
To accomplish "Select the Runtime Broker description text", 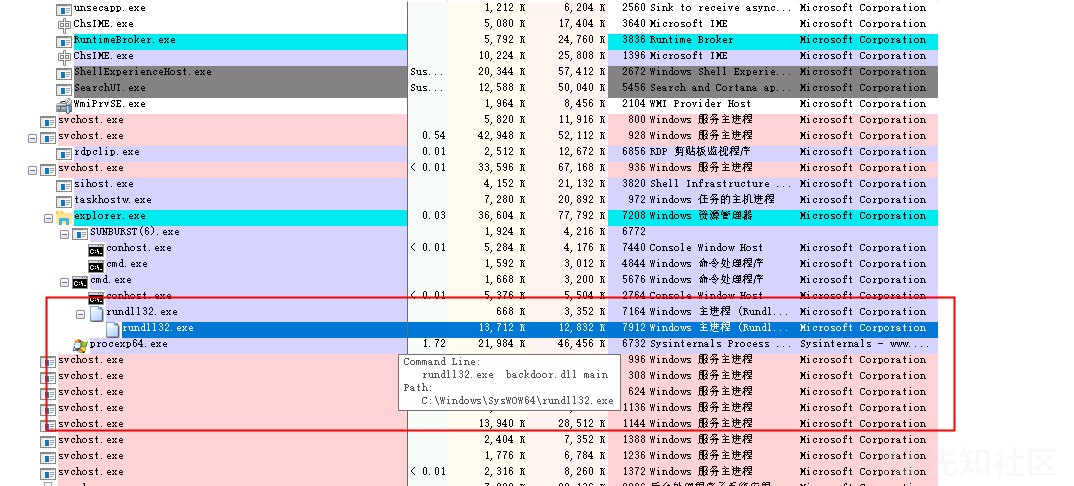I will tap(690, 40).
